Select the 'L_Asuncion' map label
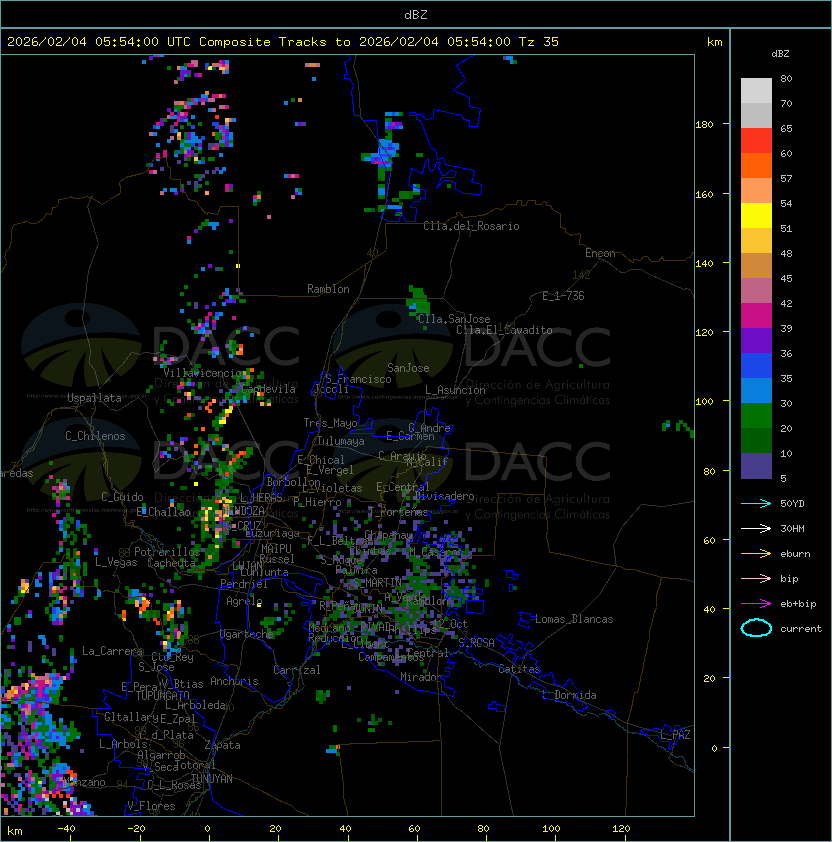The image size is (832, 842). tap(455, 390)
